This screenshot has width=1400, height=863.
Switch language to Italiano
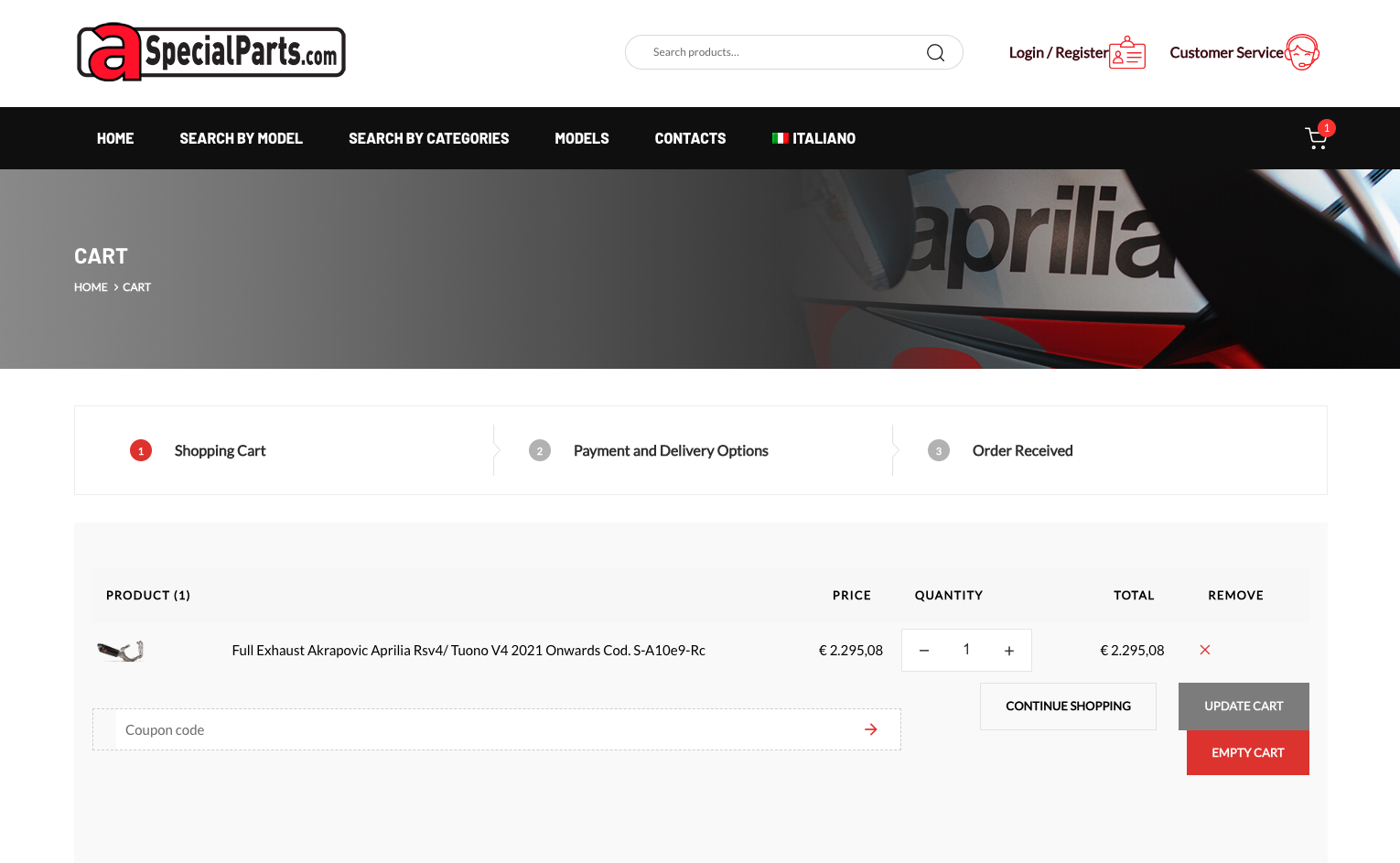click(813, 138)
